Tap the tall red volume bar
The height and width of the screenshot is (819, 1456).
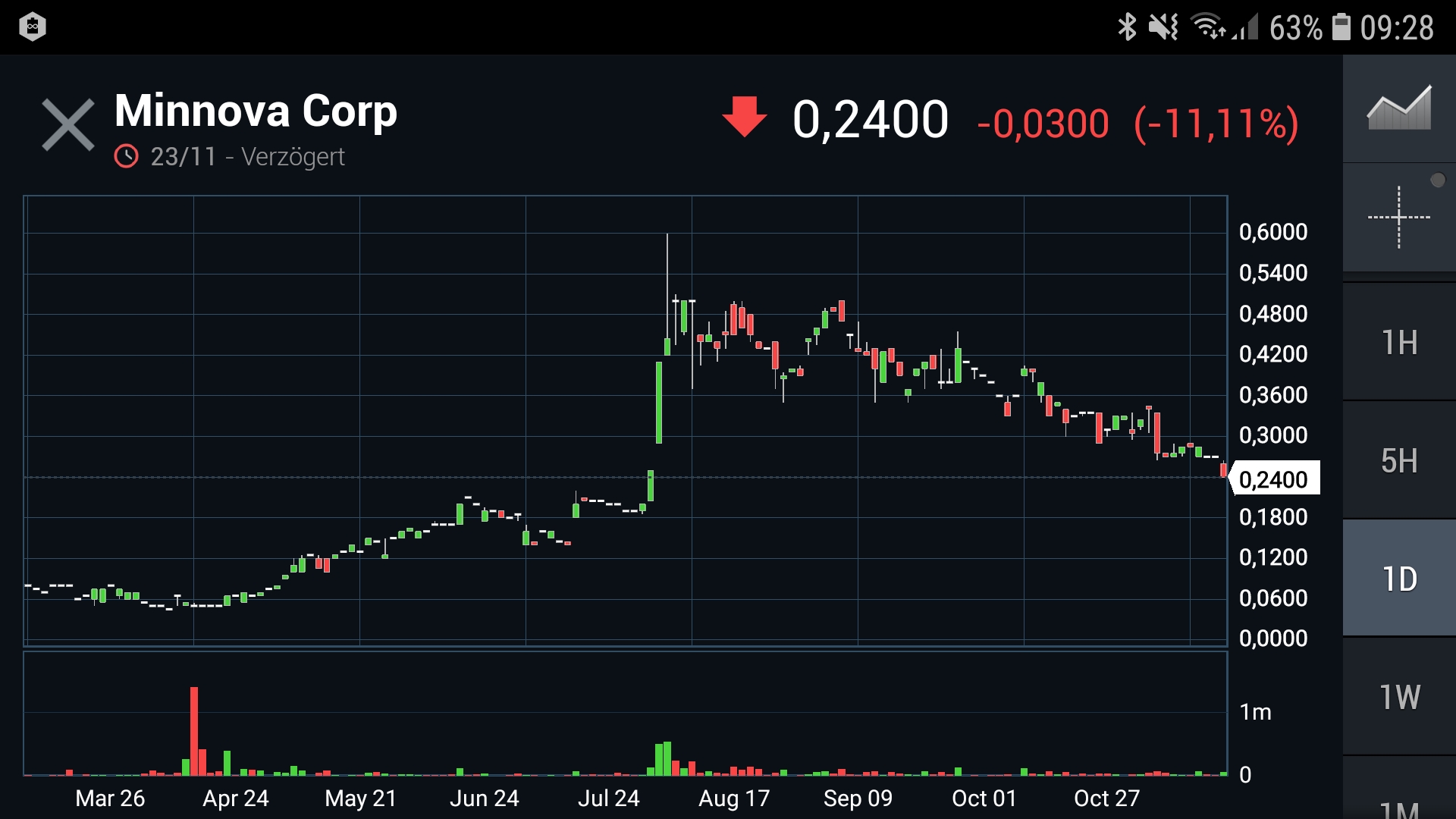click(194, 730)
